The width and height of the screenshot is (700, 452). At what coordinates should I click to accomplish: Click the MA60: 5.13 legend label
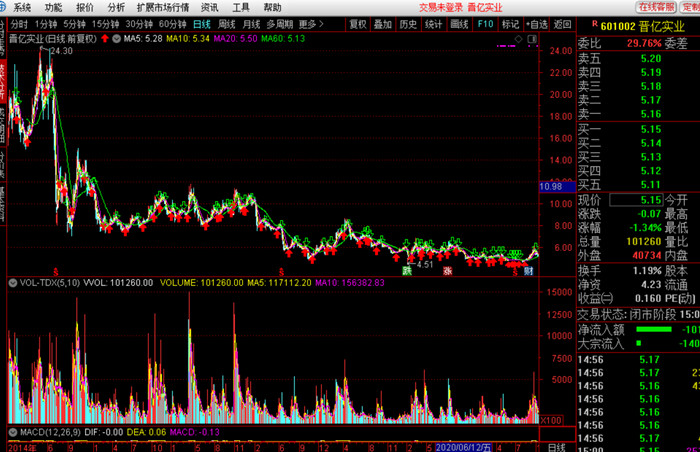point(283,38)
